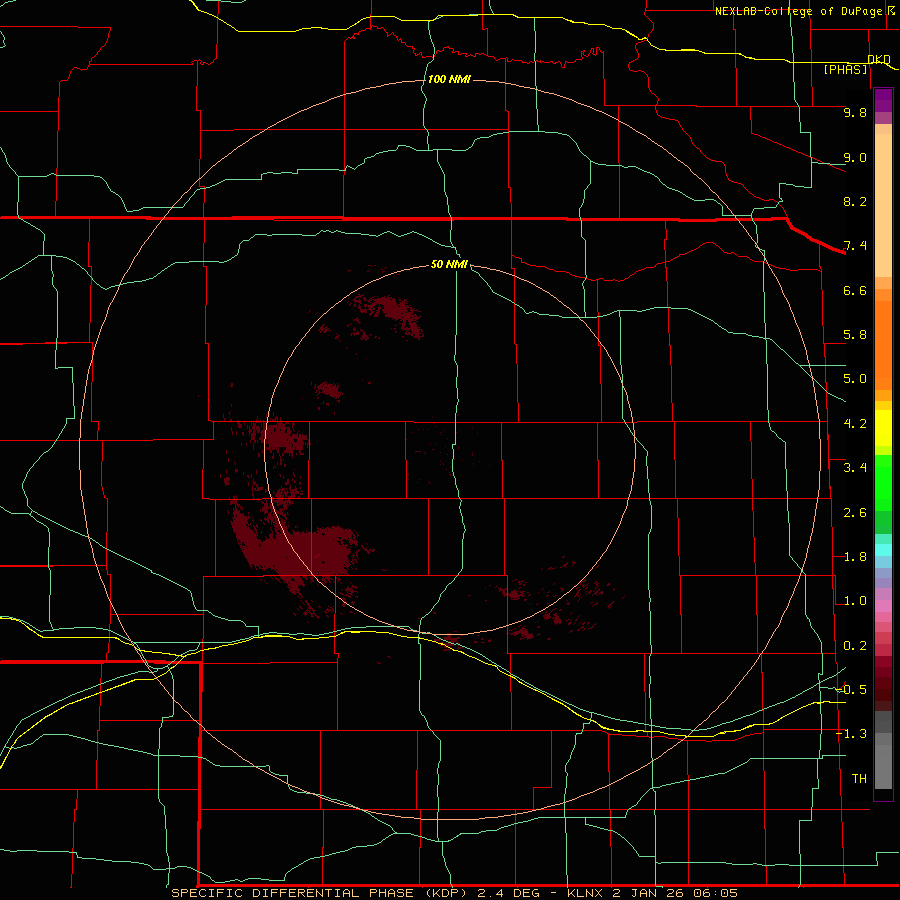The image size is (900, 900).
Task: Click the 100 NMI range ring label
Action: pos(449,79)
